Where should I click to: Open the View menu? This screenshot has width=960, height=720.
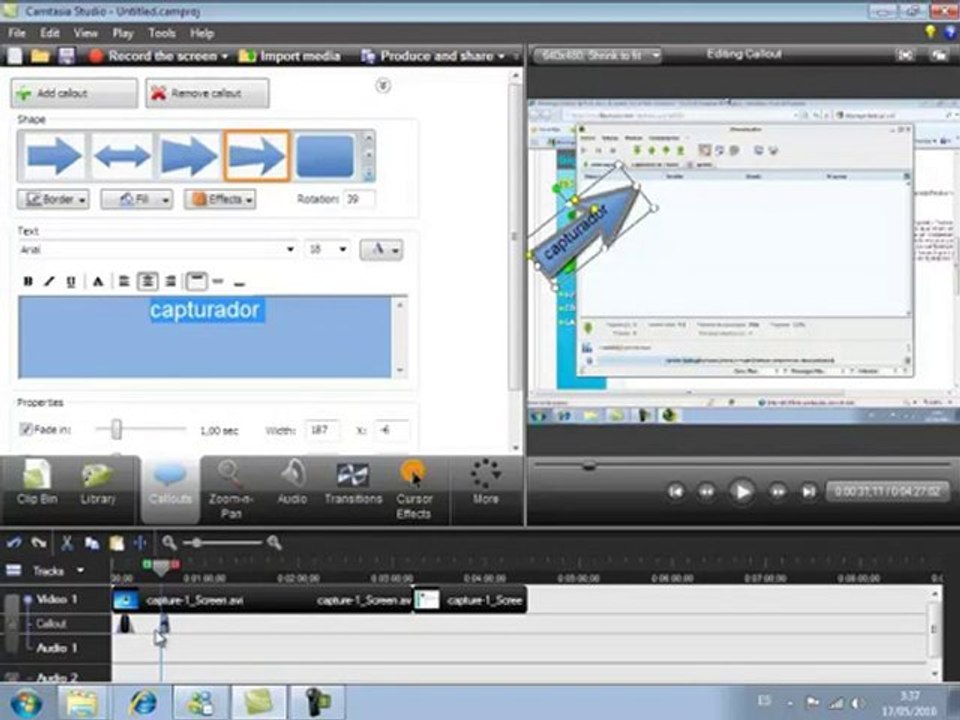point(86,33)
